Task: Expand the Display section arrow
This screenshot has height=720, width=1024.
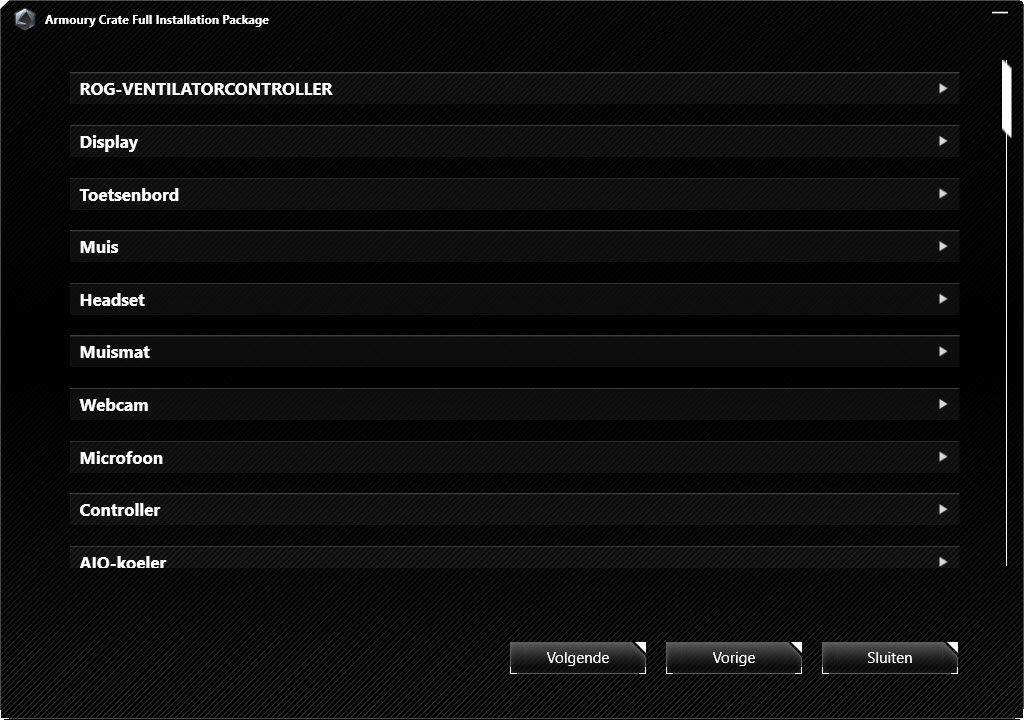Action: tap(942, 141)
